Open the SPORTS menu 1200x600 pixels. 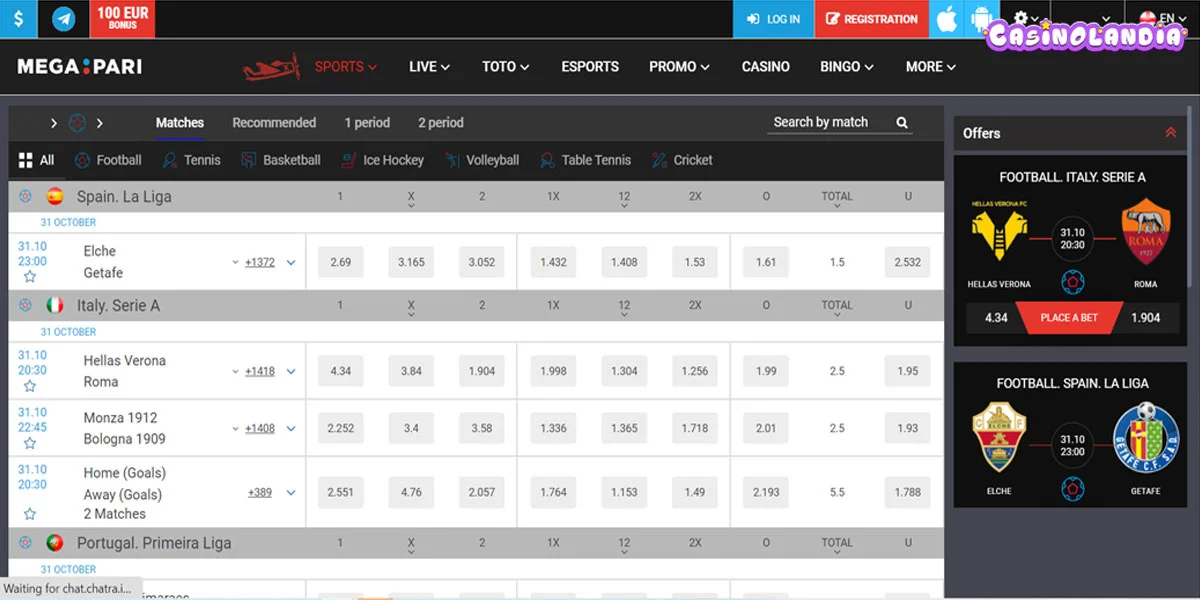[x=346, y=67]
